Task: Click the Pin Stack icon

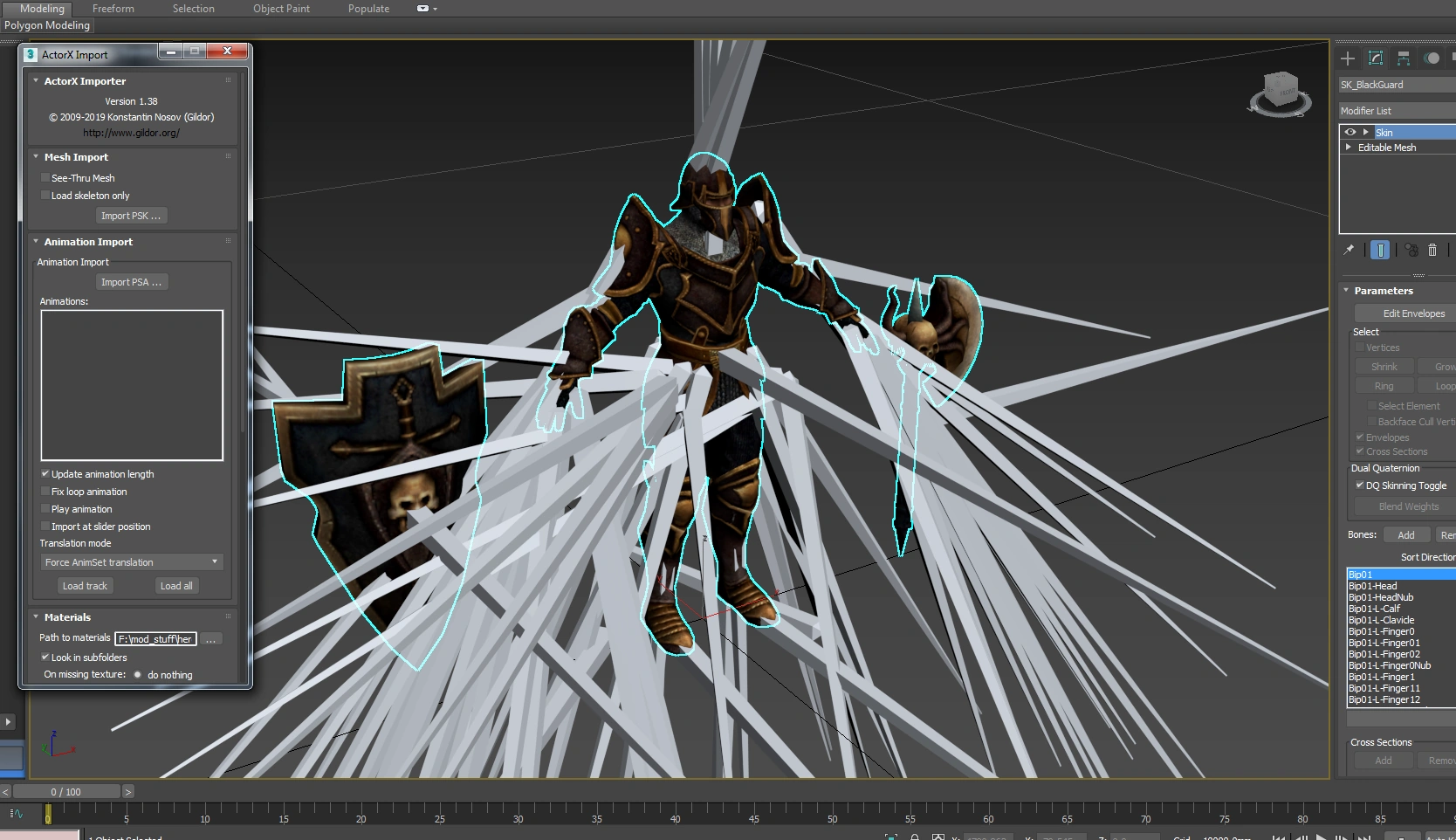Action: tap(1349, 250)
